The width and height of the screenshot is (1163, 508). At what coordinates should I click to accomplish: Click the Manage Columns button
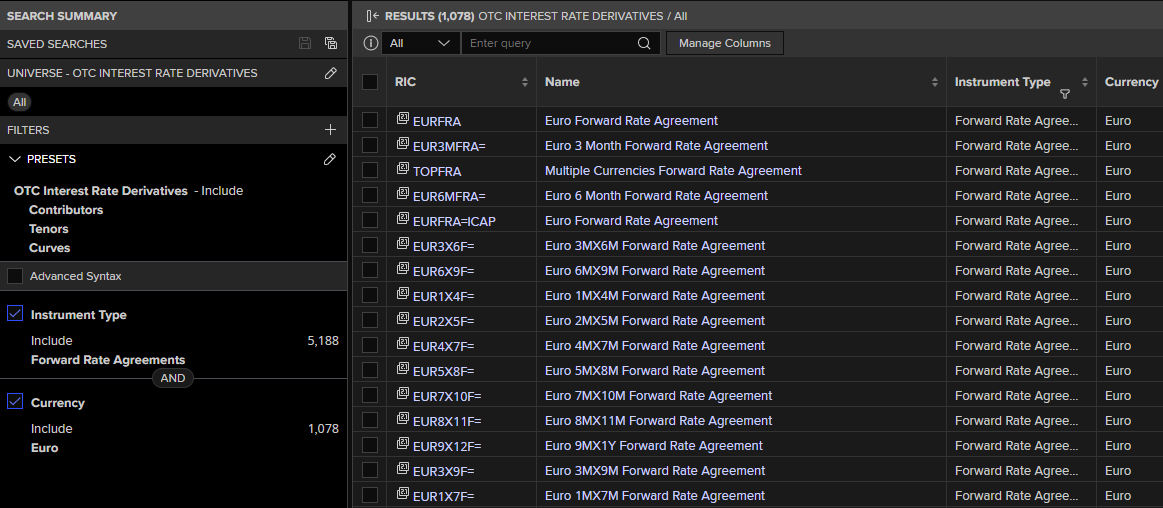coord(725,43)
